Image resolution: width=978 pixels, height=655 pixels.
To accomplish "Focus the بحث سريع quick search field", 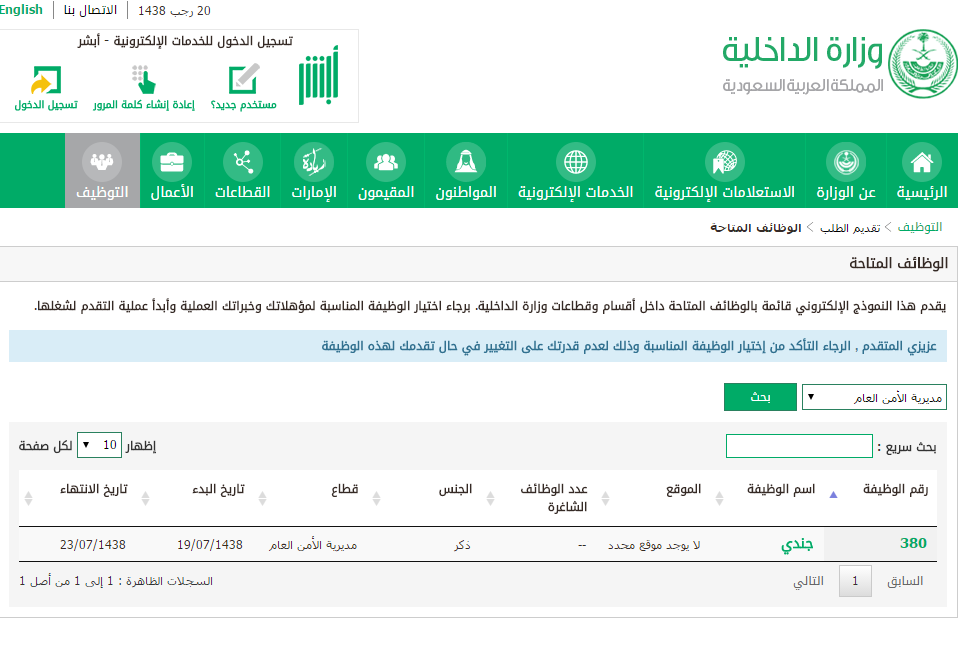I will click(x=799, y=446).
